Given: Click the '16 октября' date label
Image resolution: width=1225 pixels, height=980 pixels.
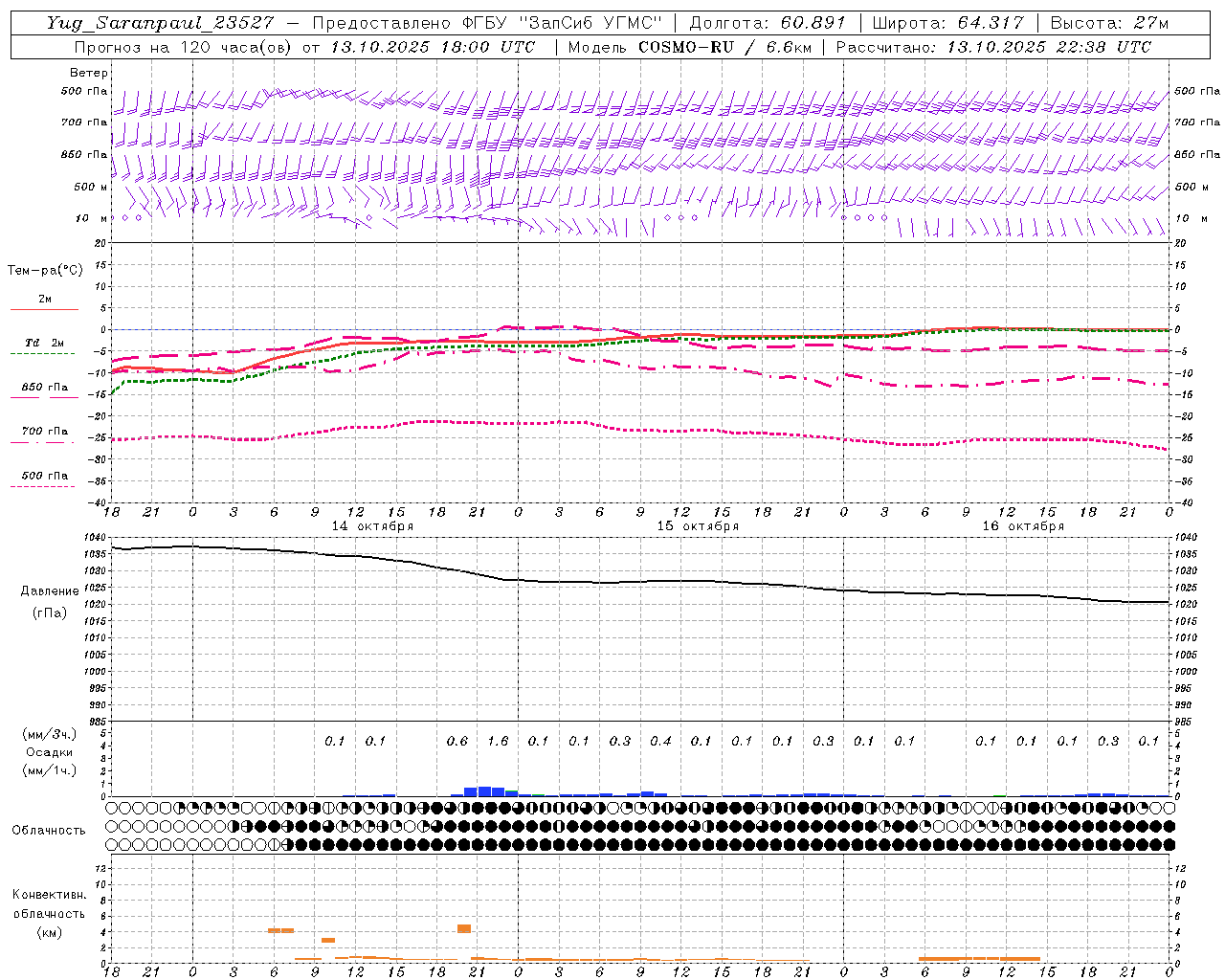Looking at the screenshot, I should (1023, 526).
